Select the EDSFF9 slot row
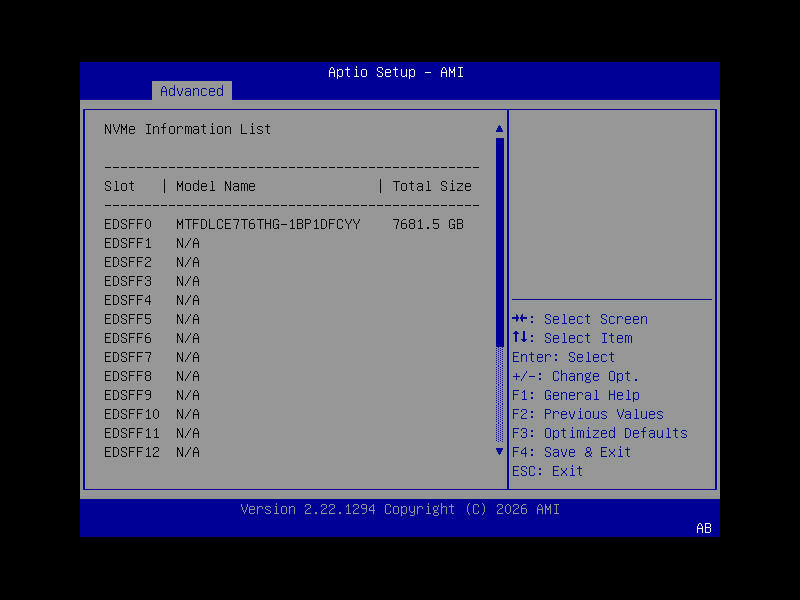This screenshot has width=800, height=600. tap(152, 395)
